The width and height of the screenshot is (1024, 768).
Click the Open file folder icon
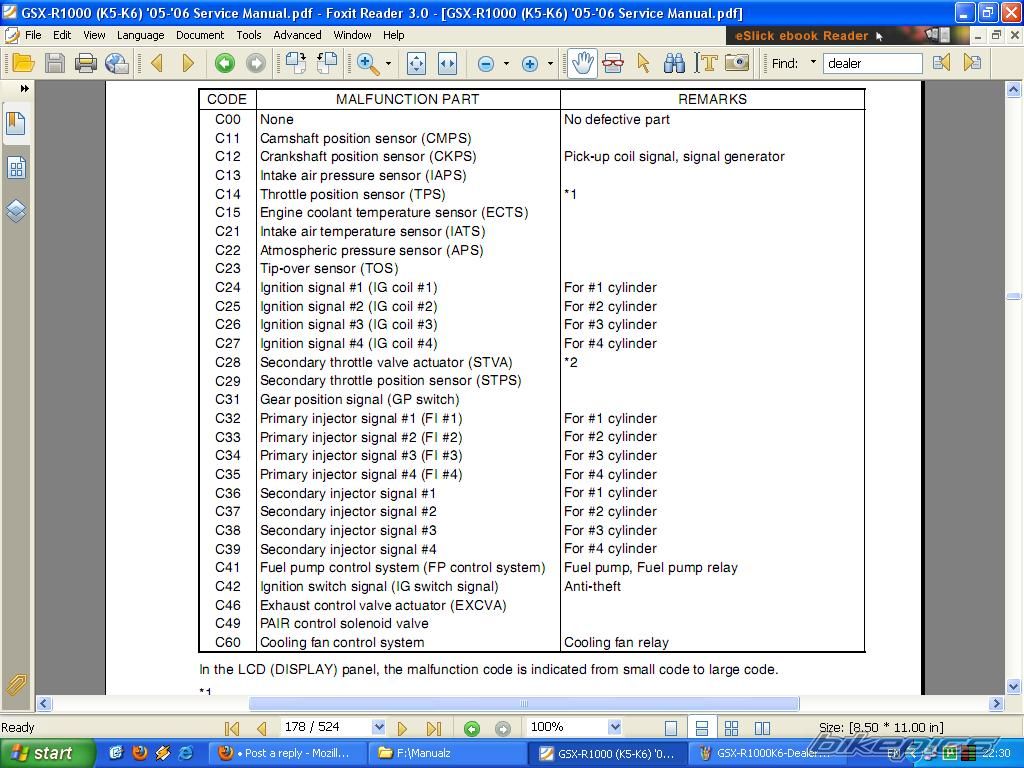(23, 63)
